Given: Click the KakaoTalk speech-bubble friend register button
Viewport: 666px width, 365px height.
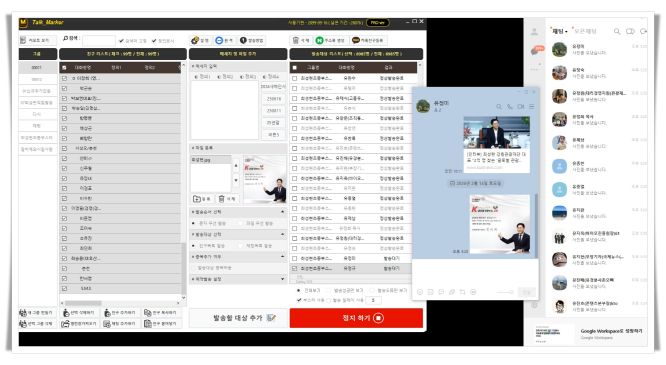Looking at the screenshot, I should (x=368, y=40).
